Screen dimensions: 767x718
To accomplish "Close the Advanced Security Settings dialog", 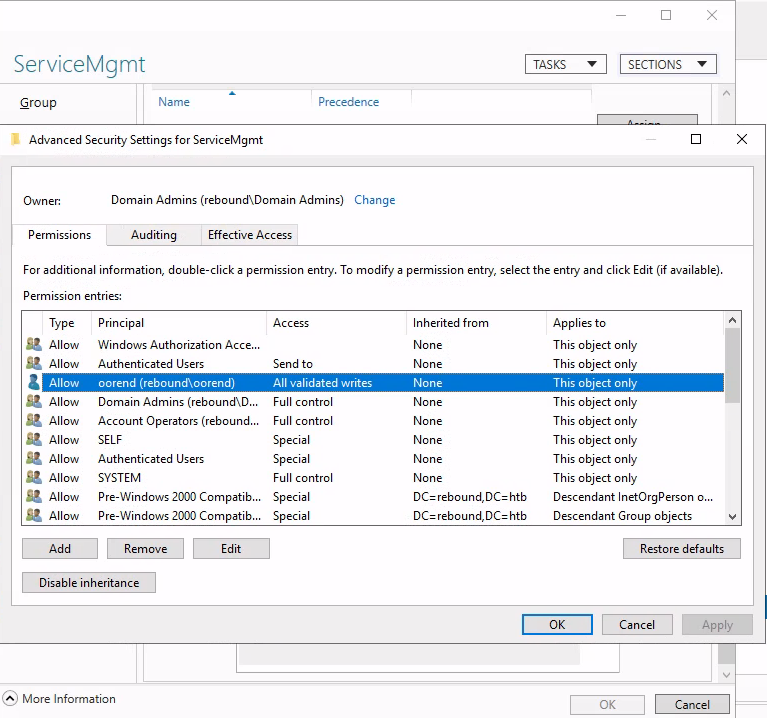I will point(742,139).
